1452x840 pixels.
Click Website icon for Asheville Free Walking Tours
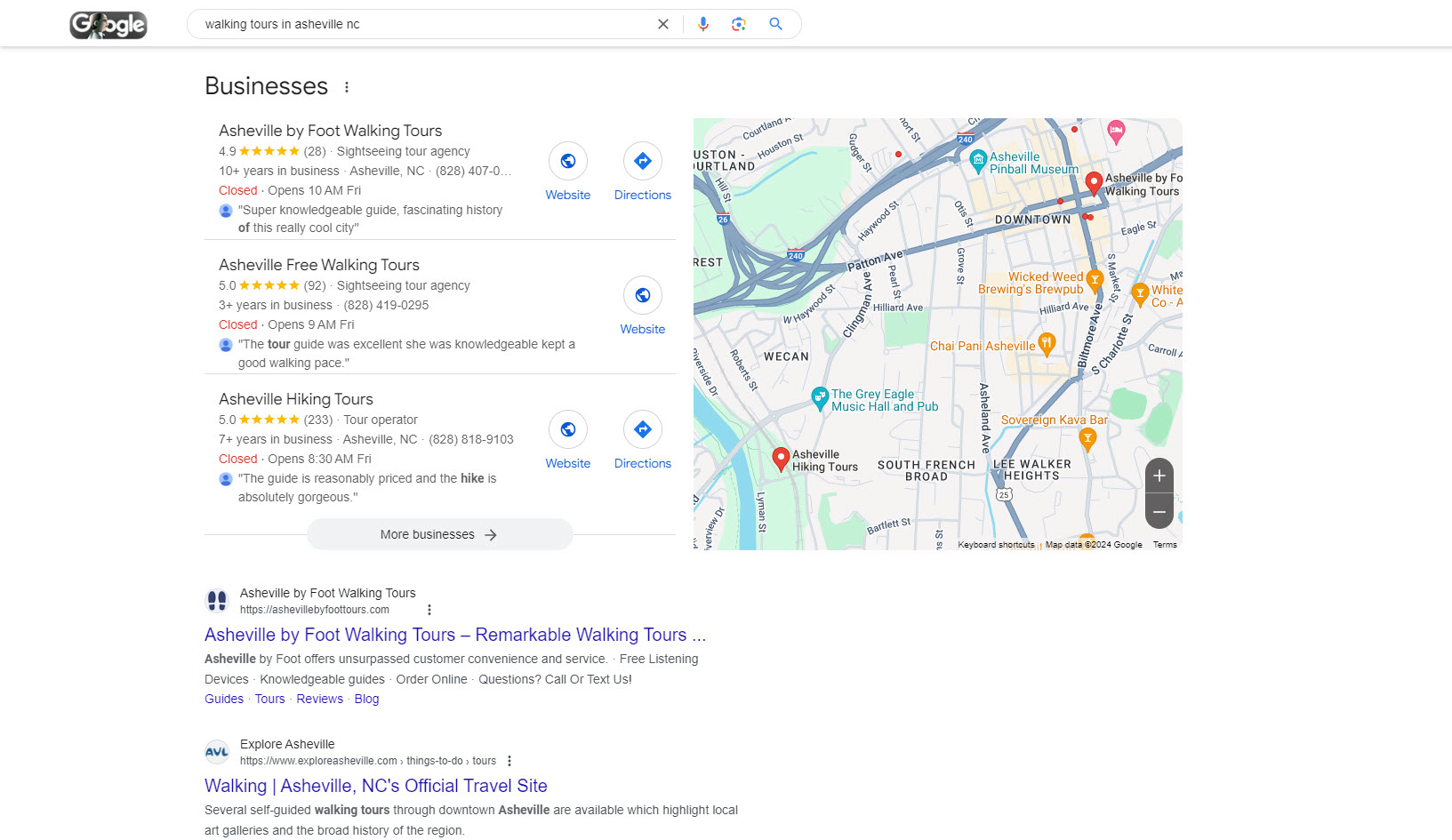tap(643, 295)
